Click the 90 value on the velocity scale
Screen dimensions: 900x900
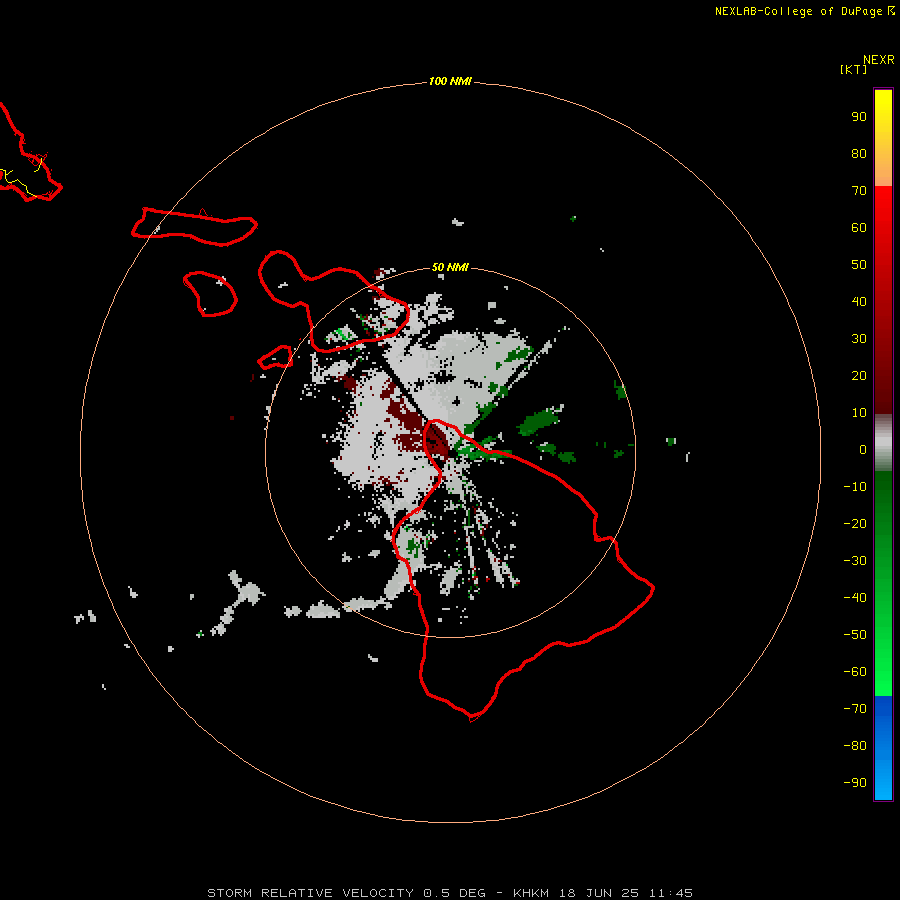tap(859, 117)
